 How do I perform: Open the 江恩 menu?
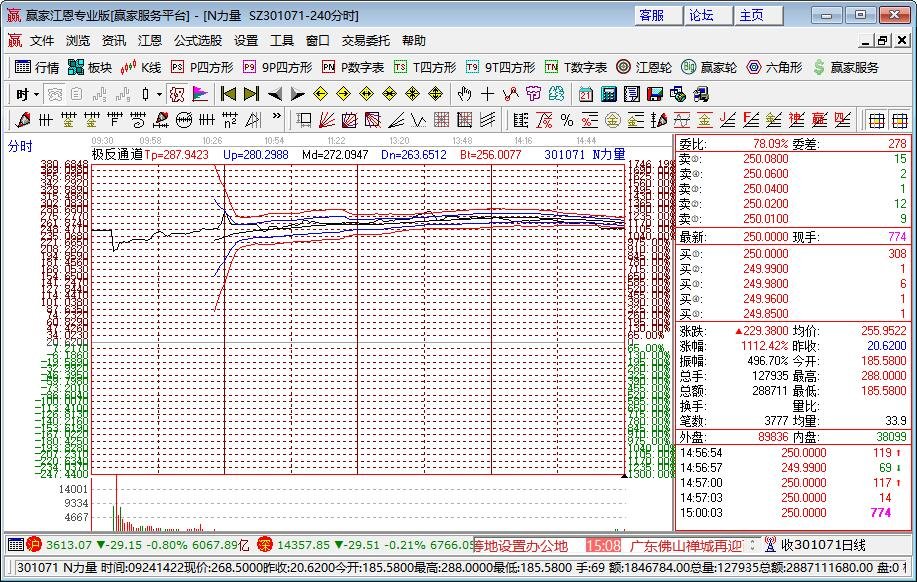click(x=148, y=40)
